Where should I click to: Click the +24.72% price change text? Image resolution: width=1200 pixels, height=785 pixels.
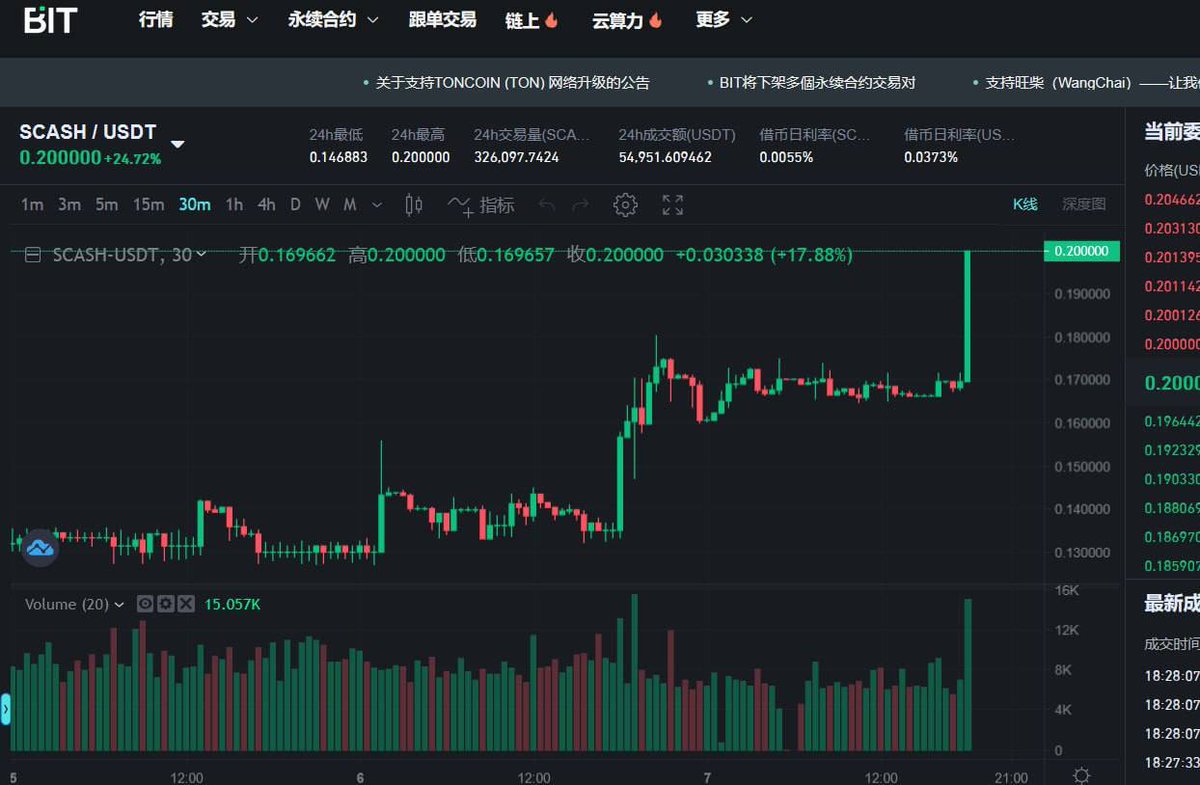132,158
